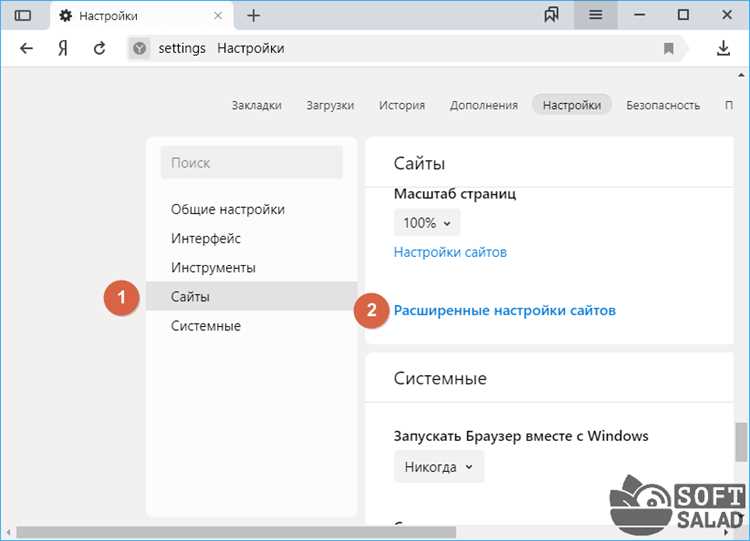Click Запускать Браузер вместе с Windows label

tap(521, 436)
